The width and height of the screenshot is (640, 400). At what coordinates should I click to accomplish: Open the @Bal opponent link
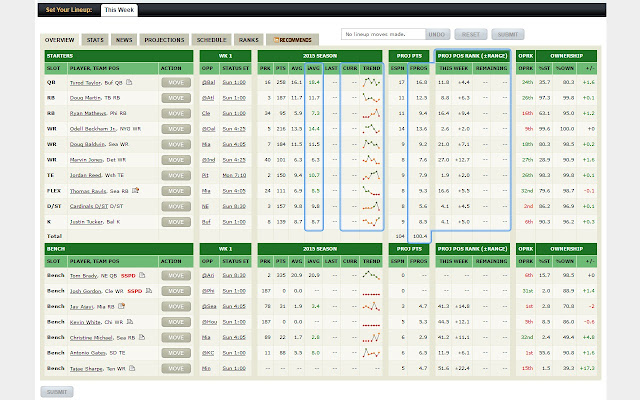[208, 82]
